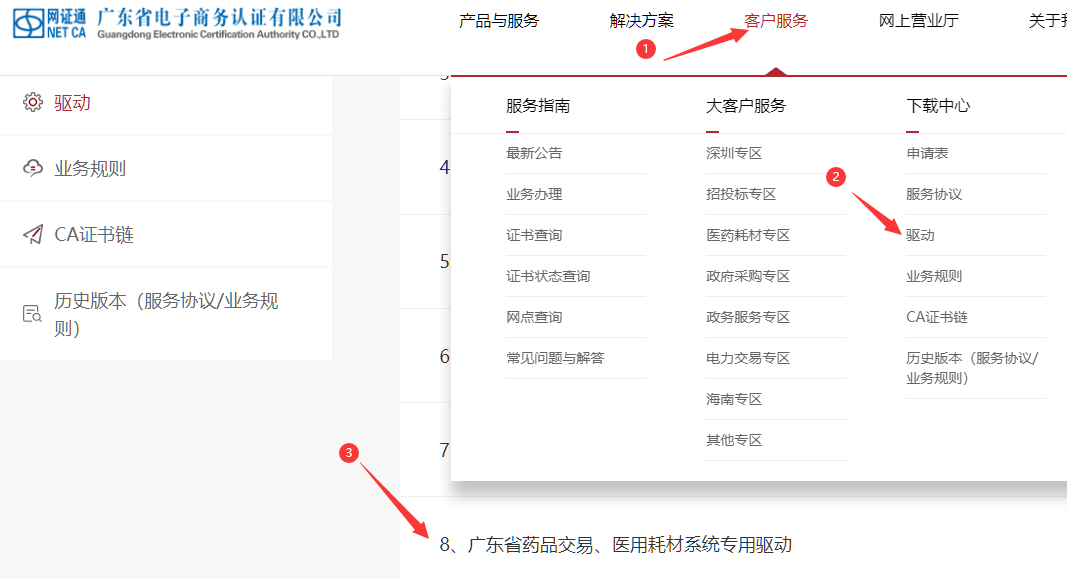
Task: Click the document search icon beside 历史版本
Action: (33, 313)
